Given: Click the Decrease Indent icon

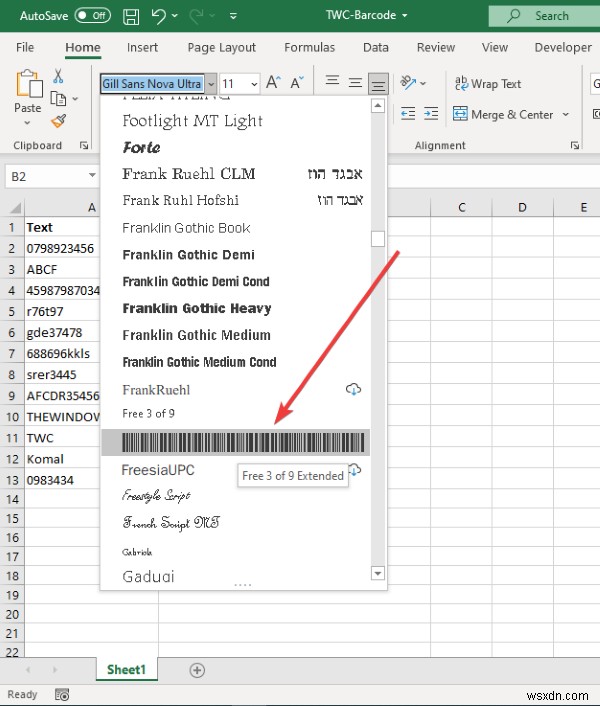Looking at the screenshot, I should (x=408, y=113).
